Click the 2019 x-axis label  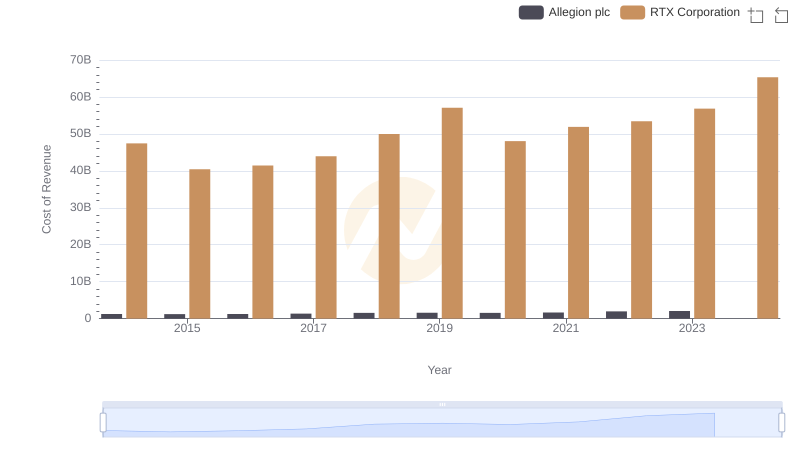(x=440, y=328)
